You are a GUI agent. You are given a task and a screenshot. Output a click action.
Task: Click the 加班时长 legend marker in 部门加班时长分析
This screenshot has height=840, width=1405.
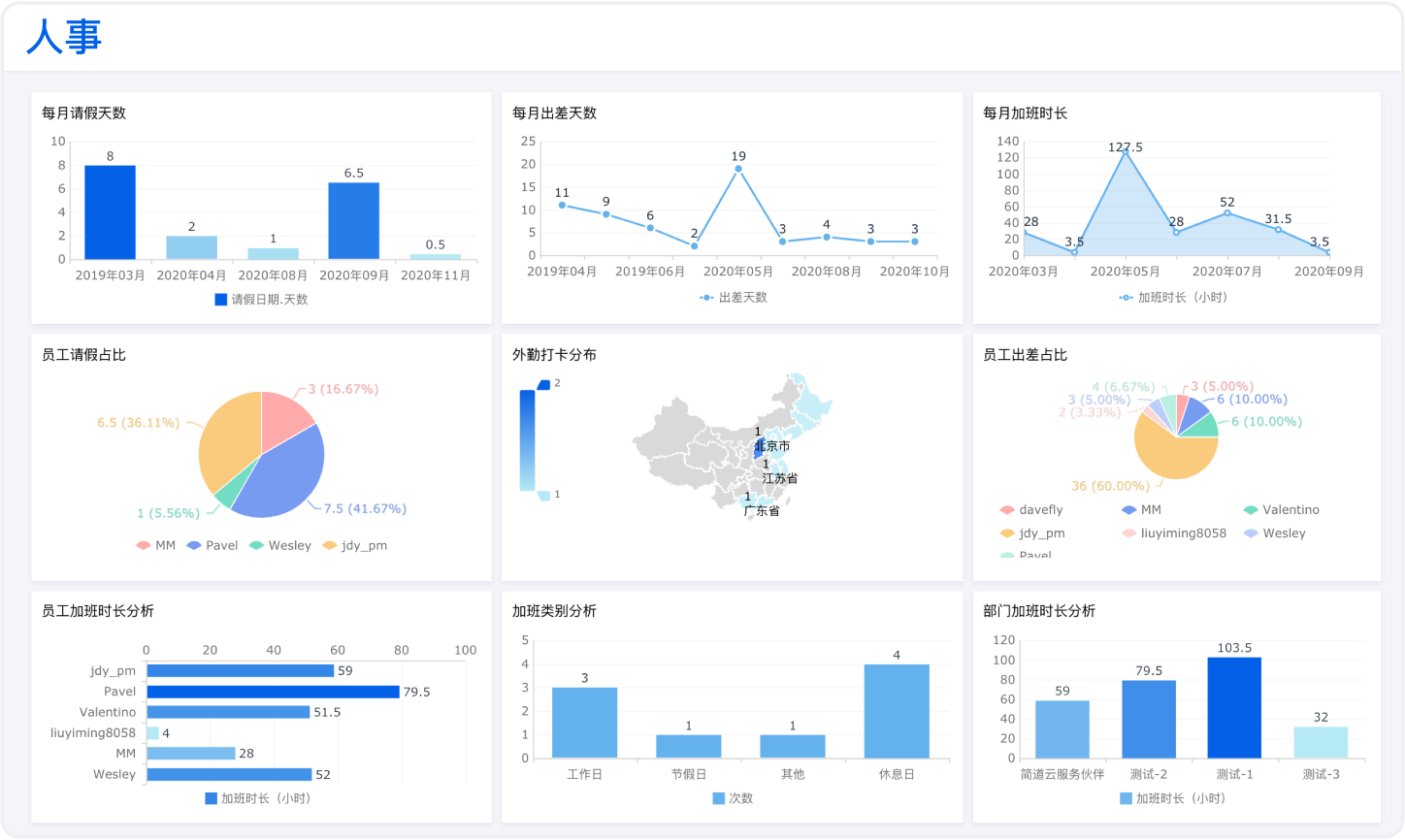click(x=1126, y=798)
